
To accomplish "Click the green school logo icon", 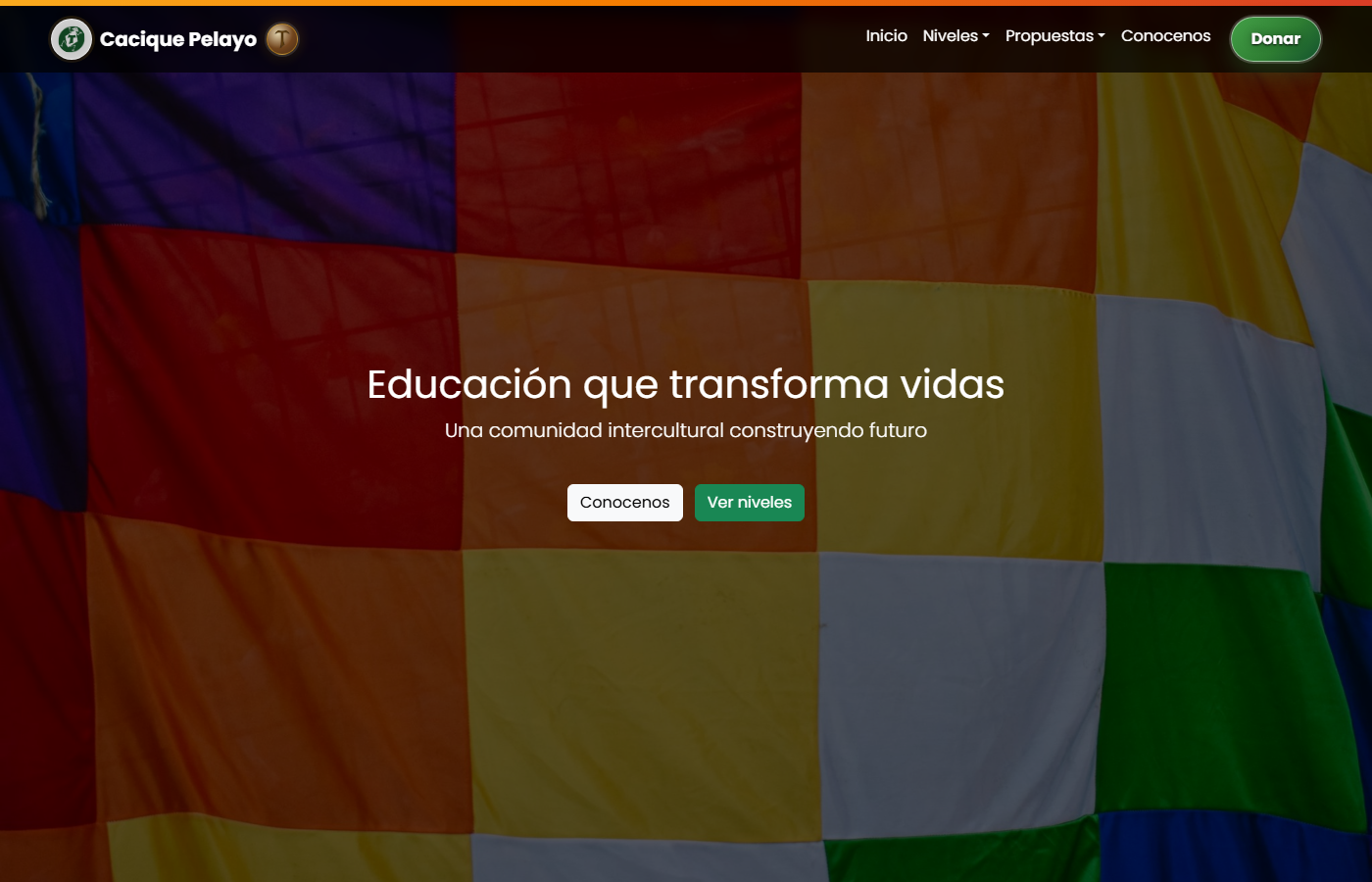I will (72, 39).
